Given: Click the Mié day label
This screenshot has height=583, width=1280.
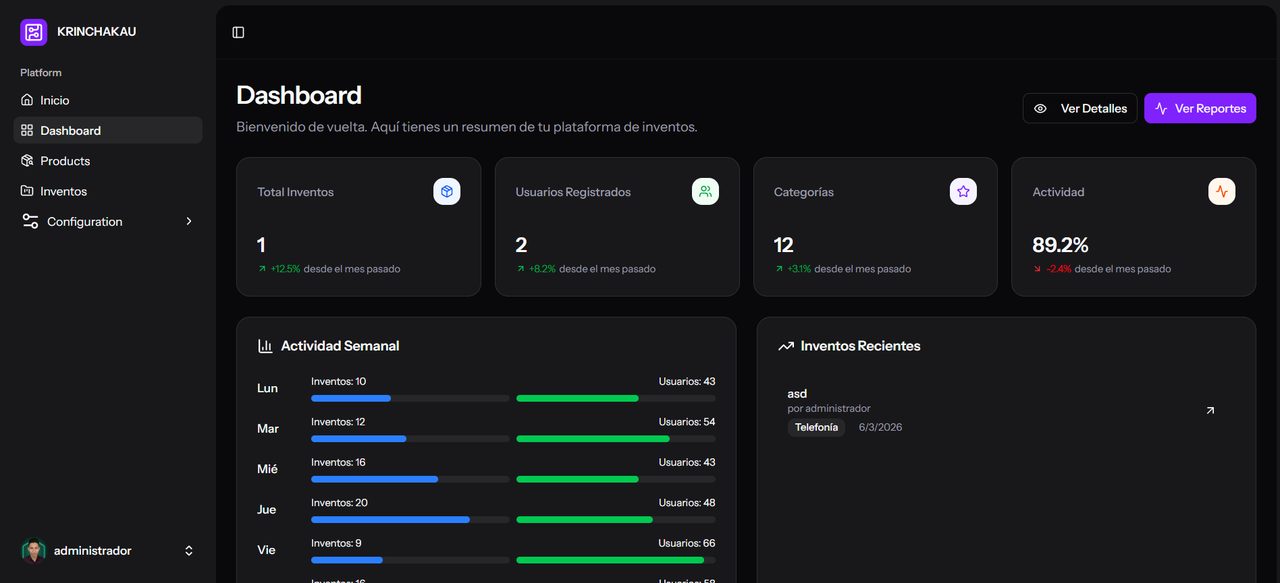Looking at the screenshot, I should click(267, 469).
